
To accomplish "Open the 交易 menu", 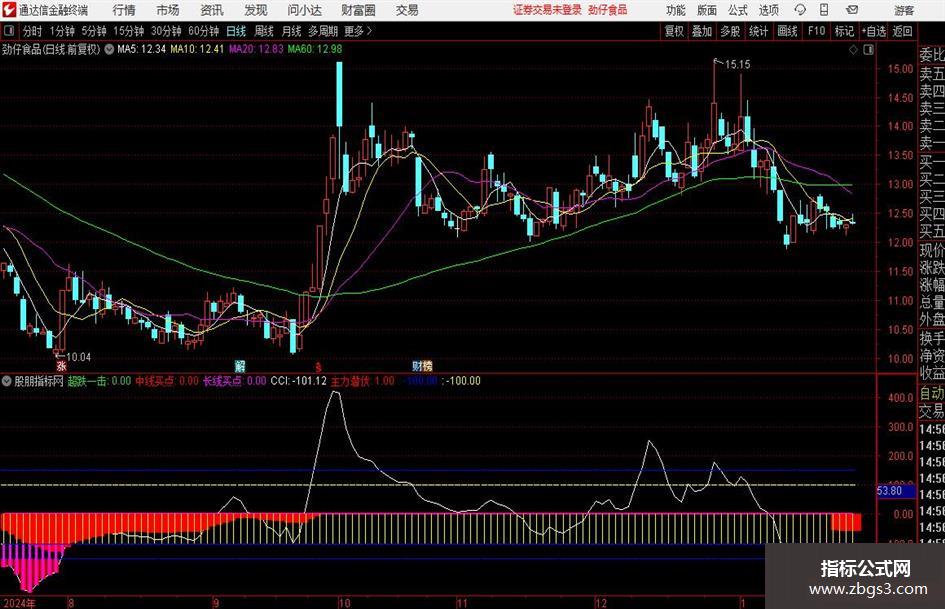I will click(x=407, y=10).
